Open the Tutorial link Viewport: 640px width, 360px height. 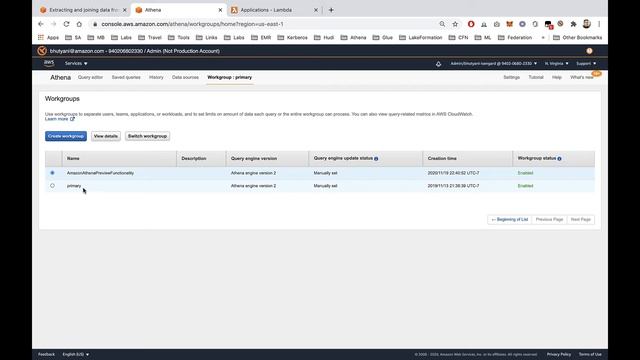tap(536, 77)
